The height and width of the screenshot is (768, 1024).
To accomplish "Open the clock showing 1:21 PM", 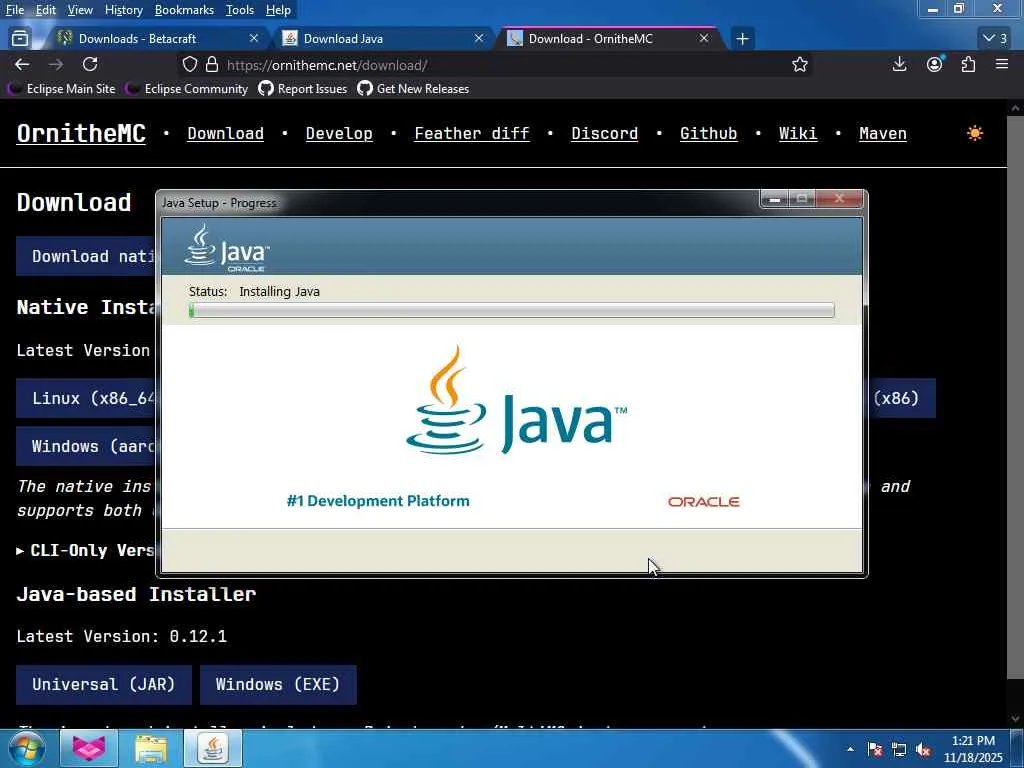I will (973, 749).
